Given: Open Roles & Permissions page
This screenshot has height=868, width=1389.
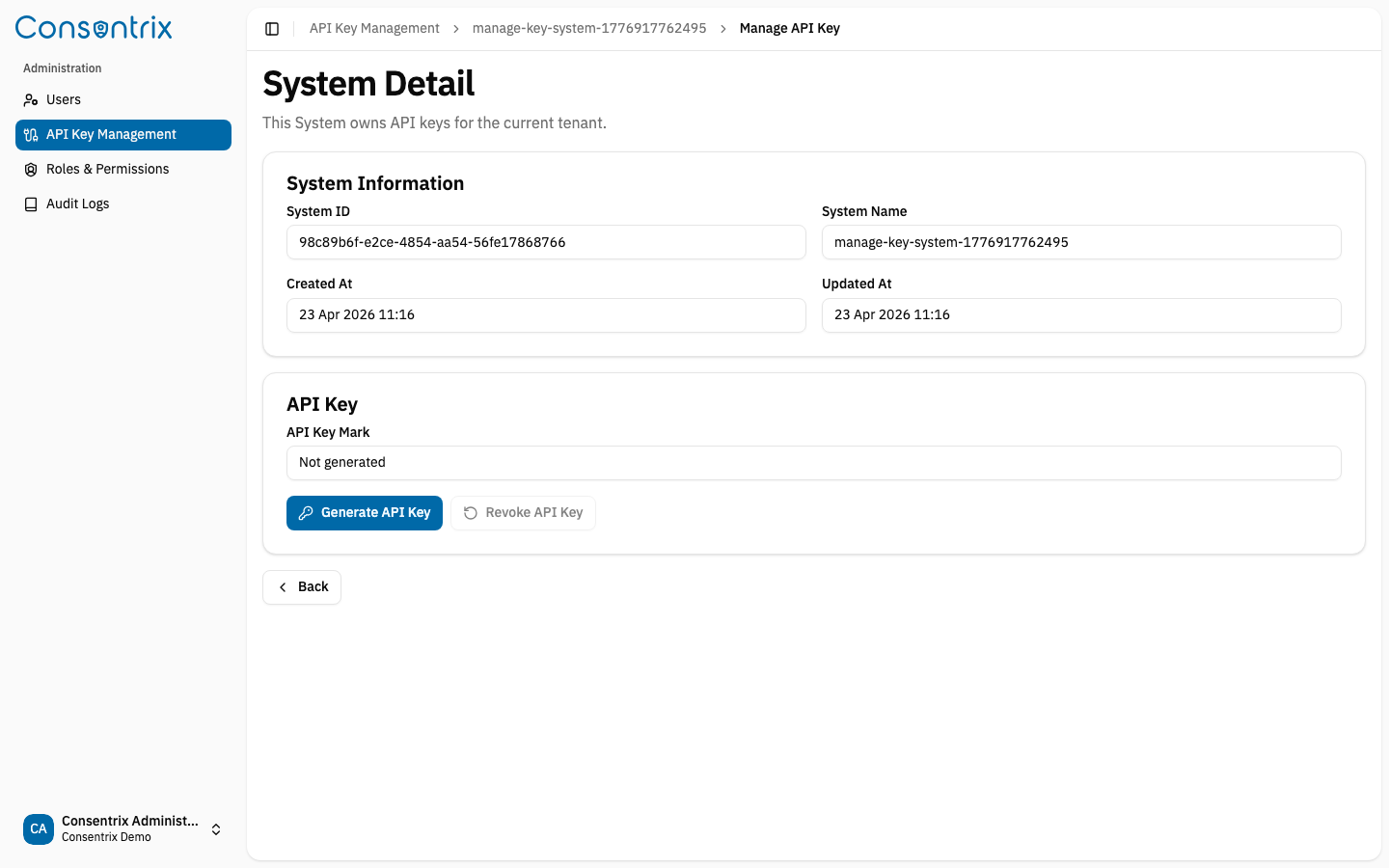Looking at the screenshot, I should click(123, 170).
